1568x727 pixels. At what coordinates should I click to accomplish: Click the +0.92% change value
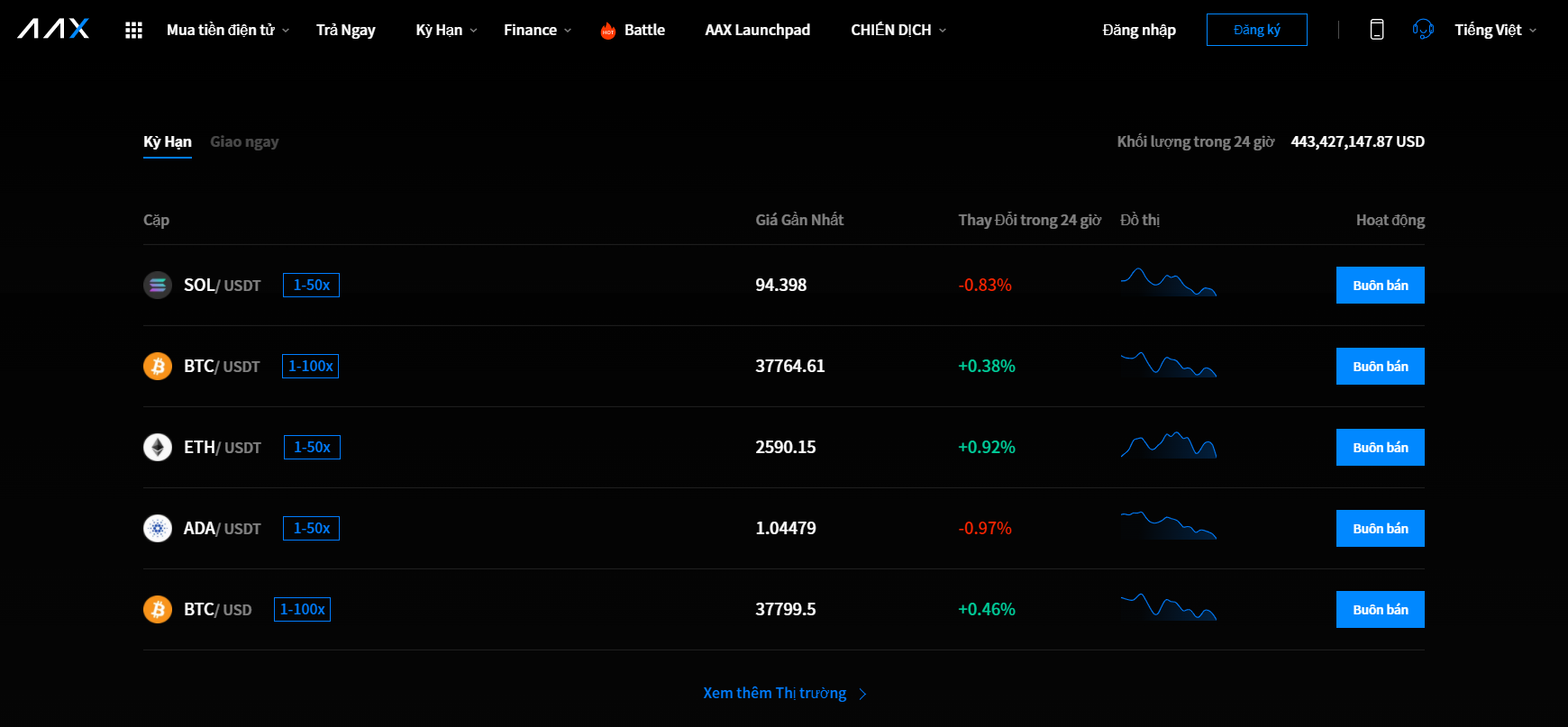[987, 447]
